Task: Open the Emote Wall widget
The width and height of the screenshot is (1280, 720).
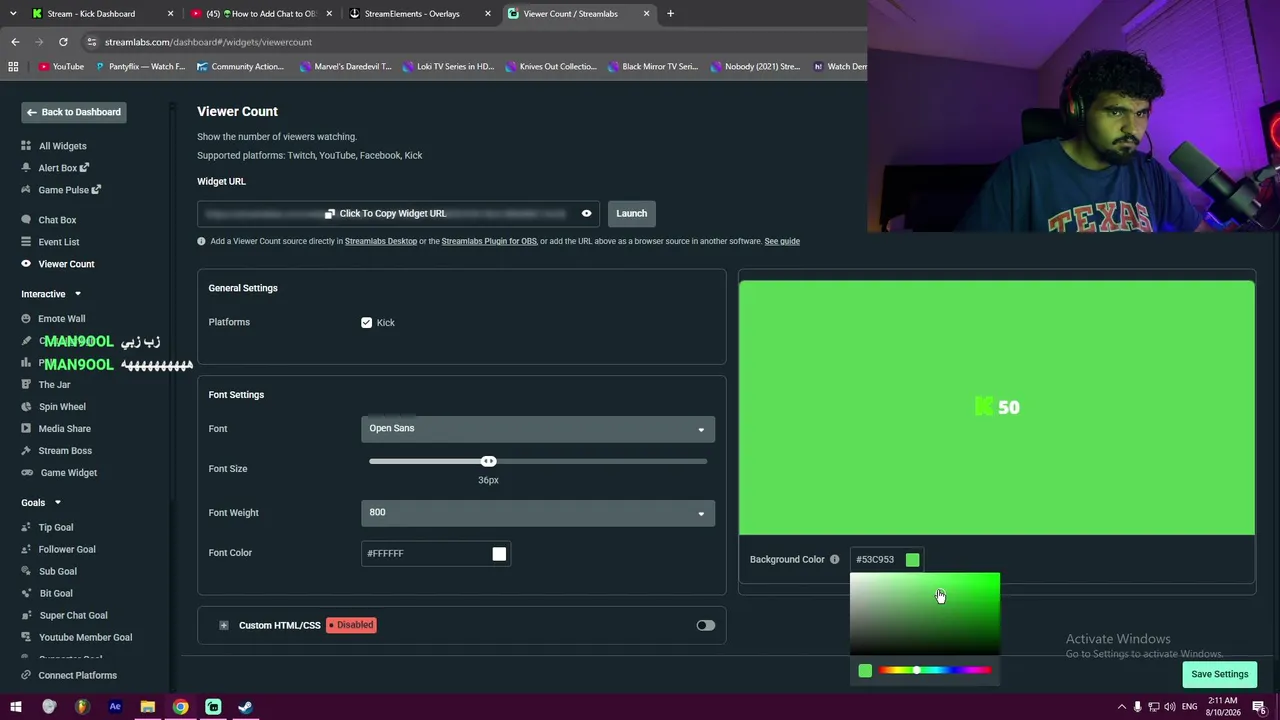Action: coord(61,319)
